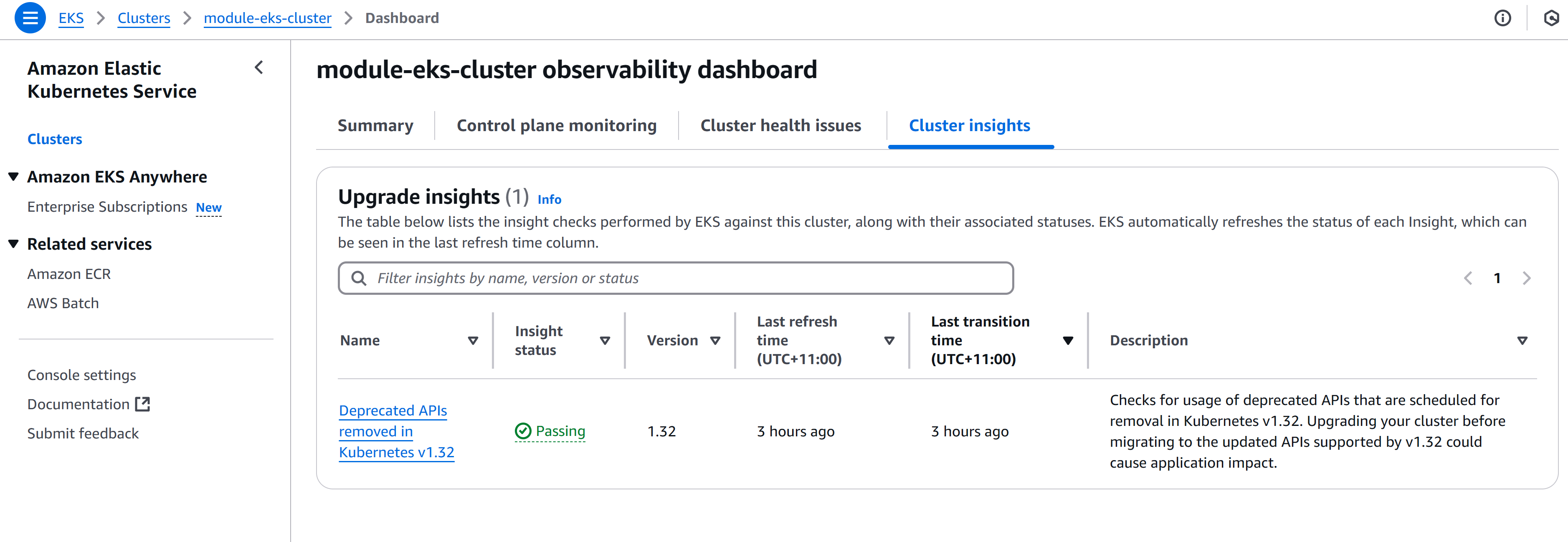Open Clusters breadcrumb link
The height and width of the screenshot is (542, 1568).
click(x=144, y=18)
